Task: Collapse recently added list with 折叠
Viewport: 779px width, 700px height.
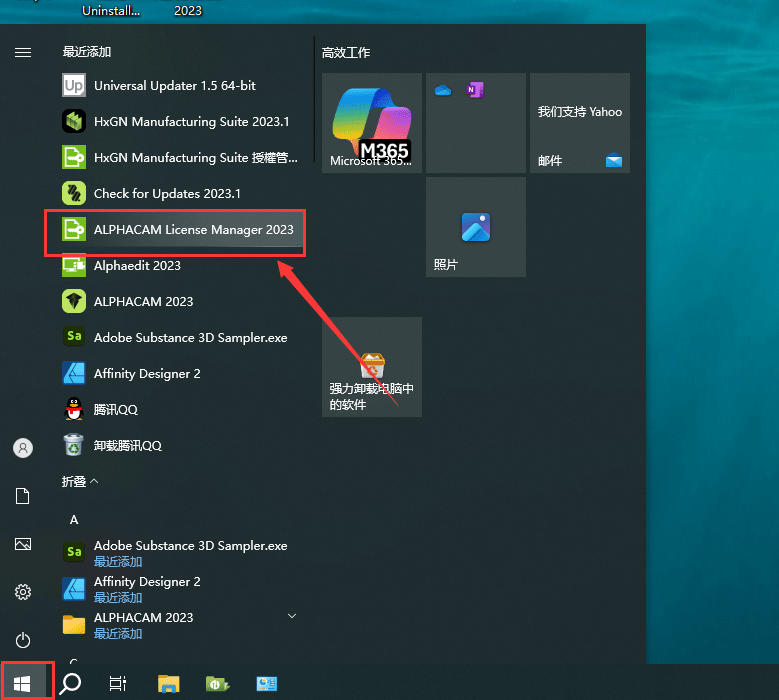Action: 80,481
